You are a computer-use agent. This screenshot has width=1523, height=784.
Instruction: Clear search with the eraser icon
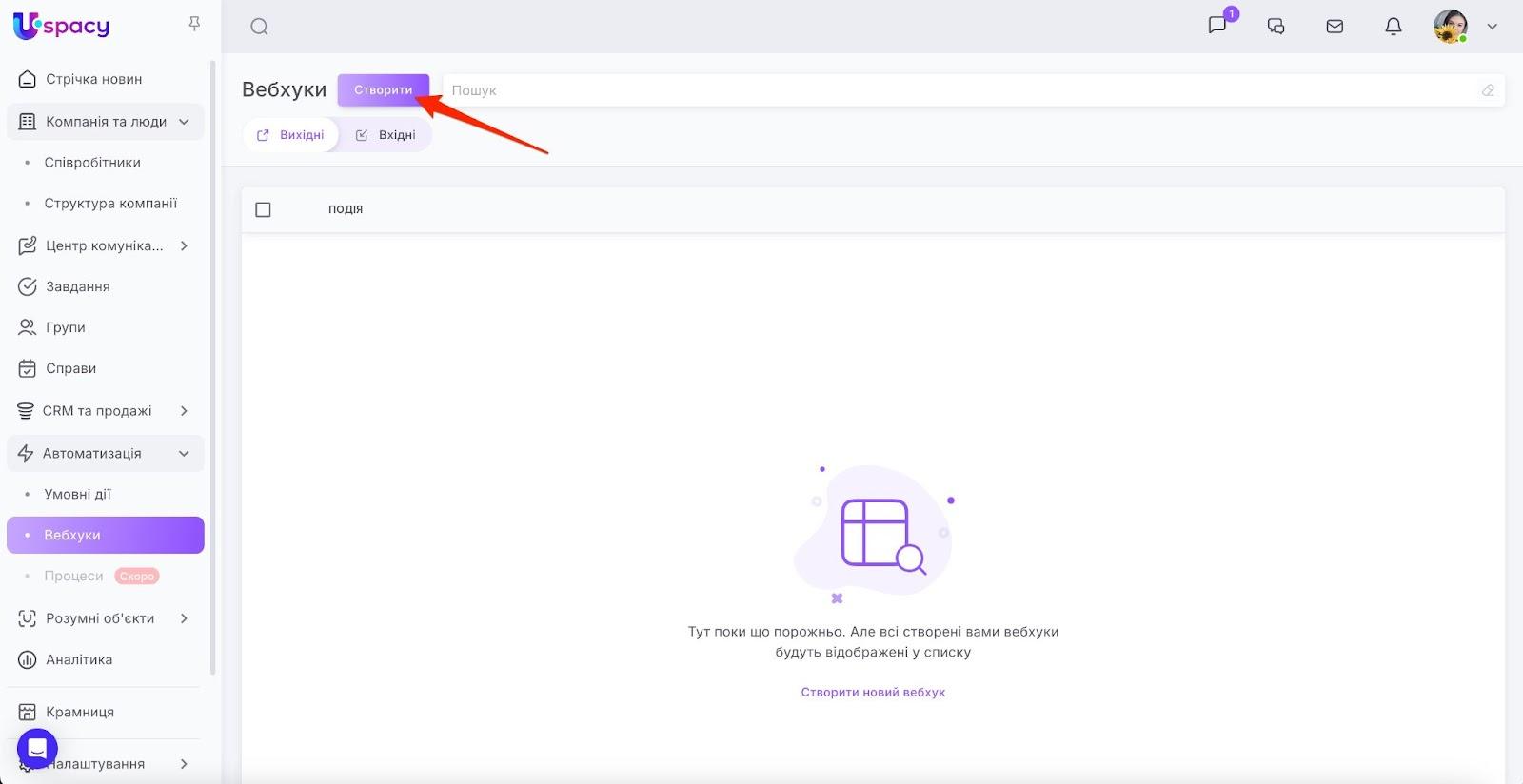tap(1488, 90)
